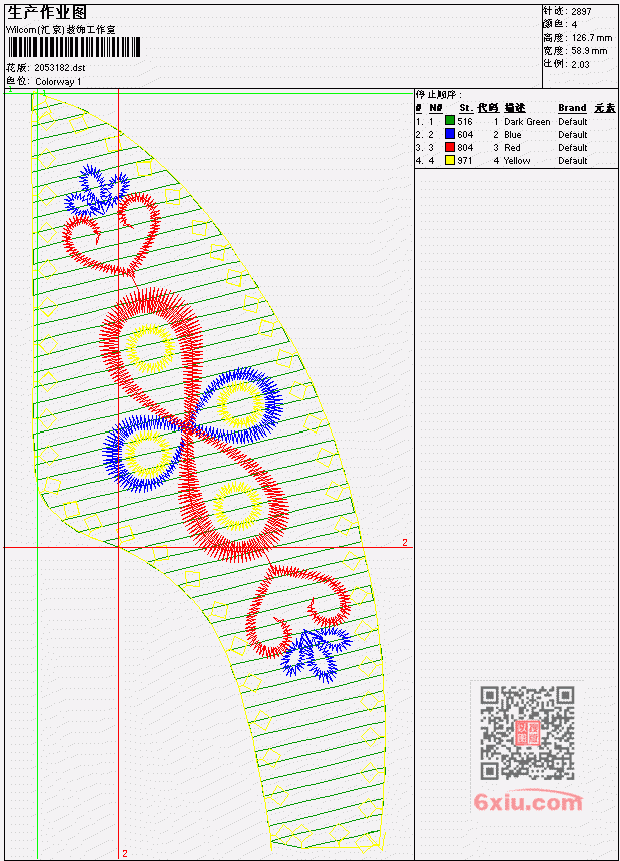Click the barcode under the studio name
The height and width of the screenshot is (861, 620).
[x=74, y=47]
